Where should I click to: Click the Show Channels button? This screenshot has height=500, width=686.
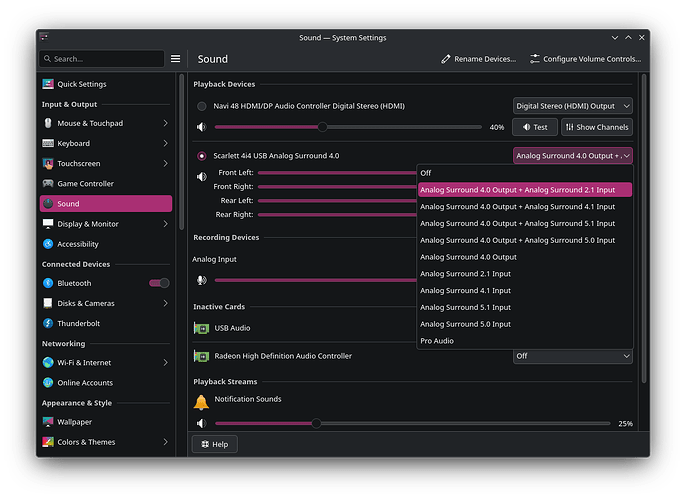click(x=597, y=127)
